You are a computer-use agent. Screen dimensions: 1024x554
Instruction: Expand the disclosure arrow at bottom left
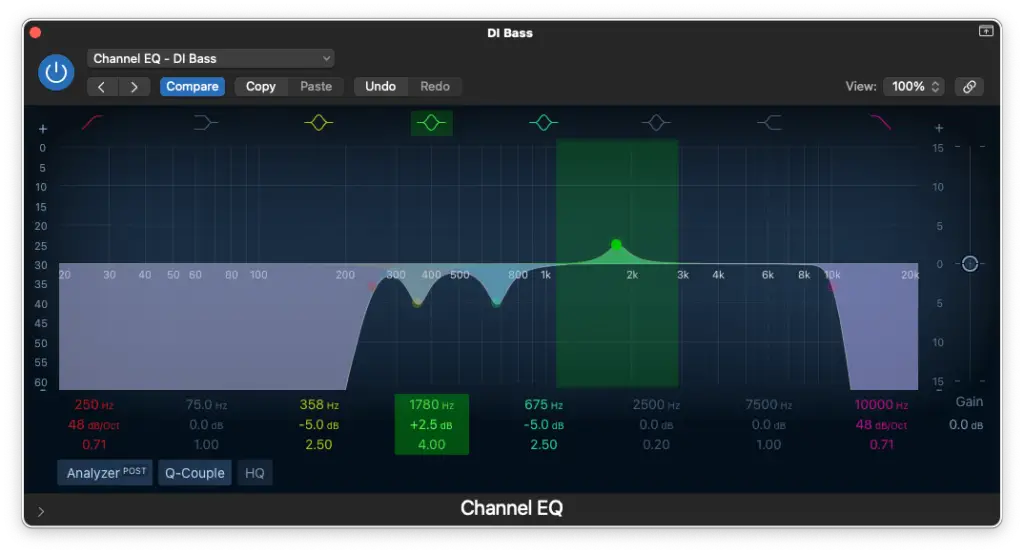(40, 512)
